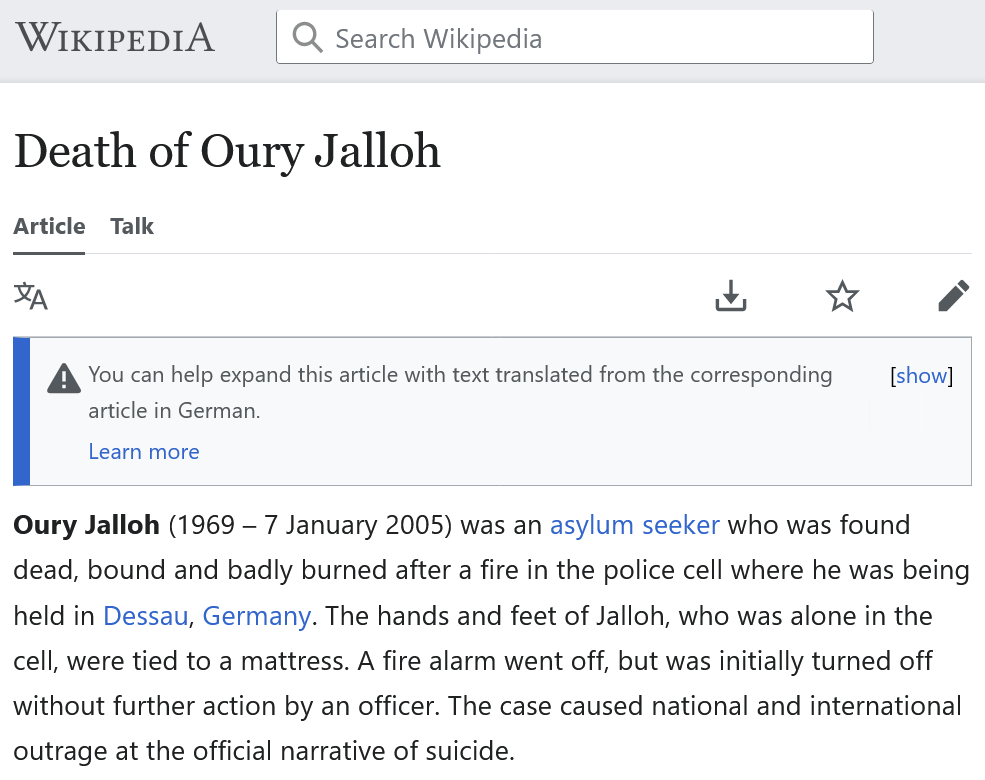
Task: Open the Talk tab
Action: (x=132, y=226)
